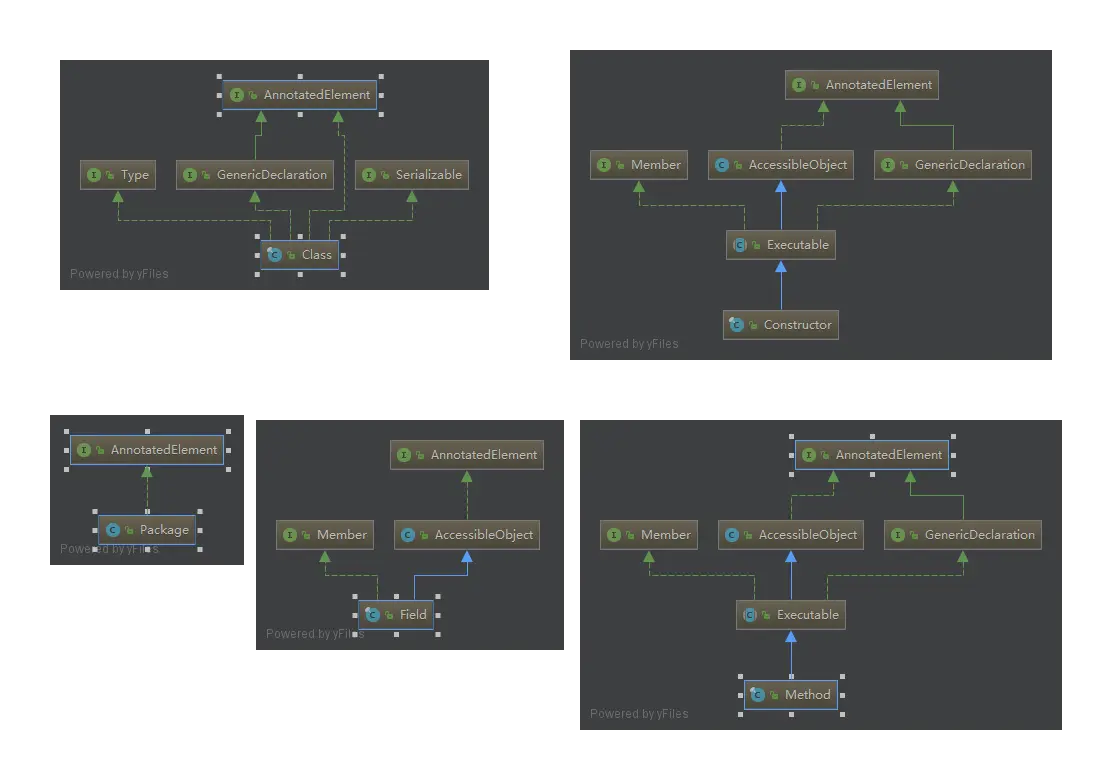This screenshot has height=781, width=1113.
Task: Select AccessibleObject node in the Method diagram
Action: pos(791,535)
